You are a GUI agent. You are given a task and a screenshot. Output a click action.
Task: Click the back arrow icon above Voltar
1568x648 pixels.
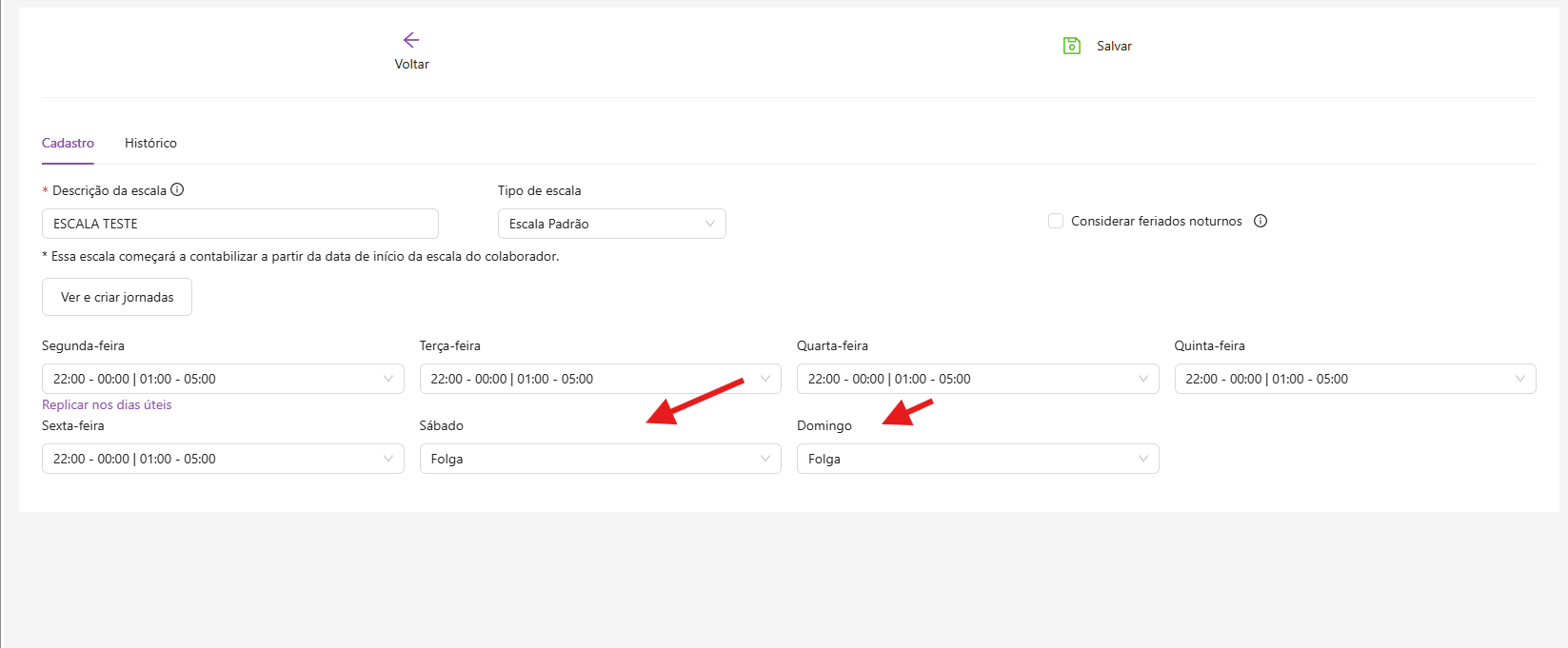(411, 40)
